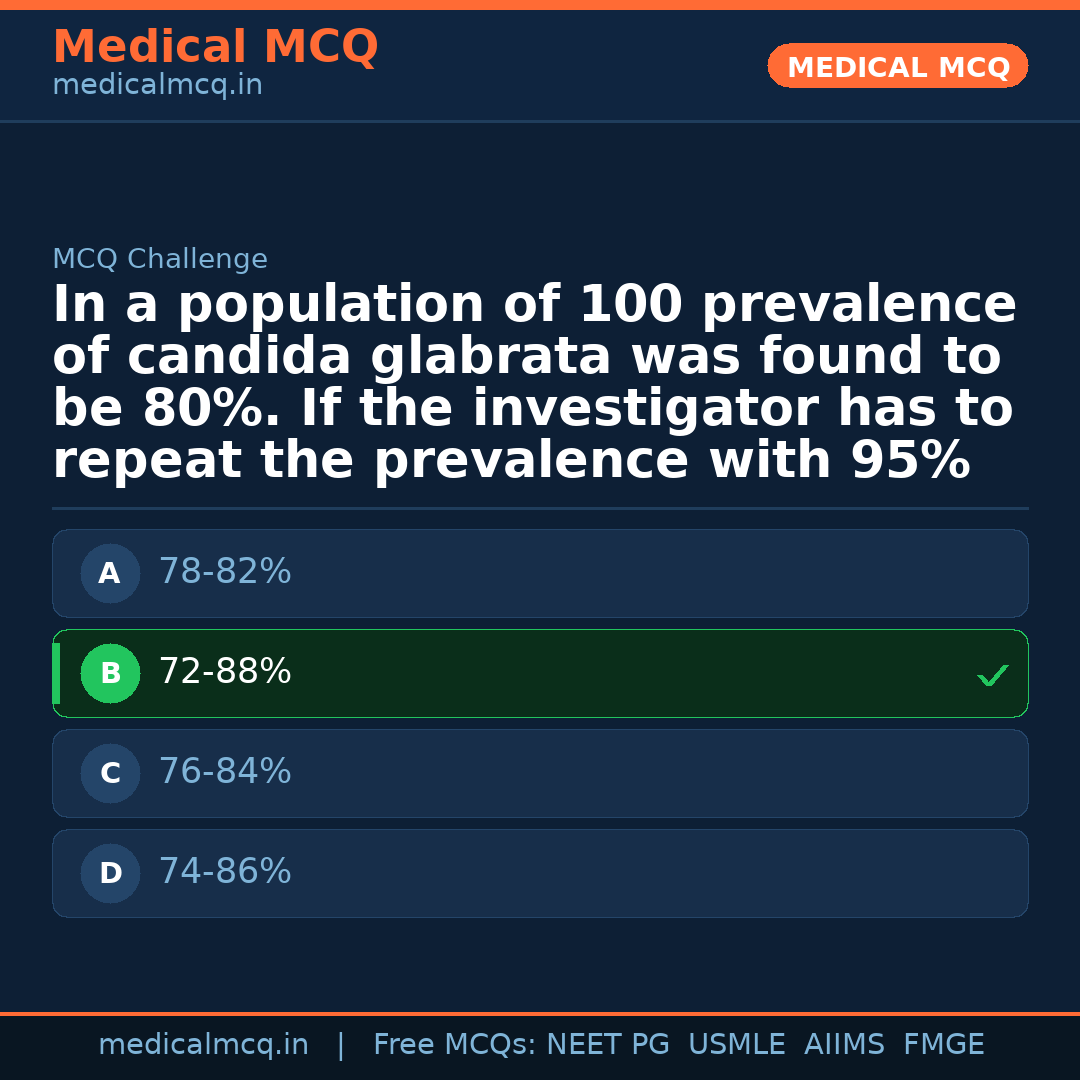Click the letter C circle icon
The width and height of the screenshot is (1080, 1080).
point(110,774)
